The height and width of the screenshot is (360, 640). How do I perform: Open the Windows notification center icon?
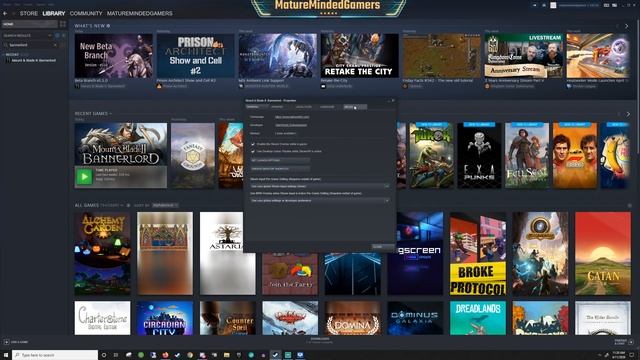pos(632,355)
